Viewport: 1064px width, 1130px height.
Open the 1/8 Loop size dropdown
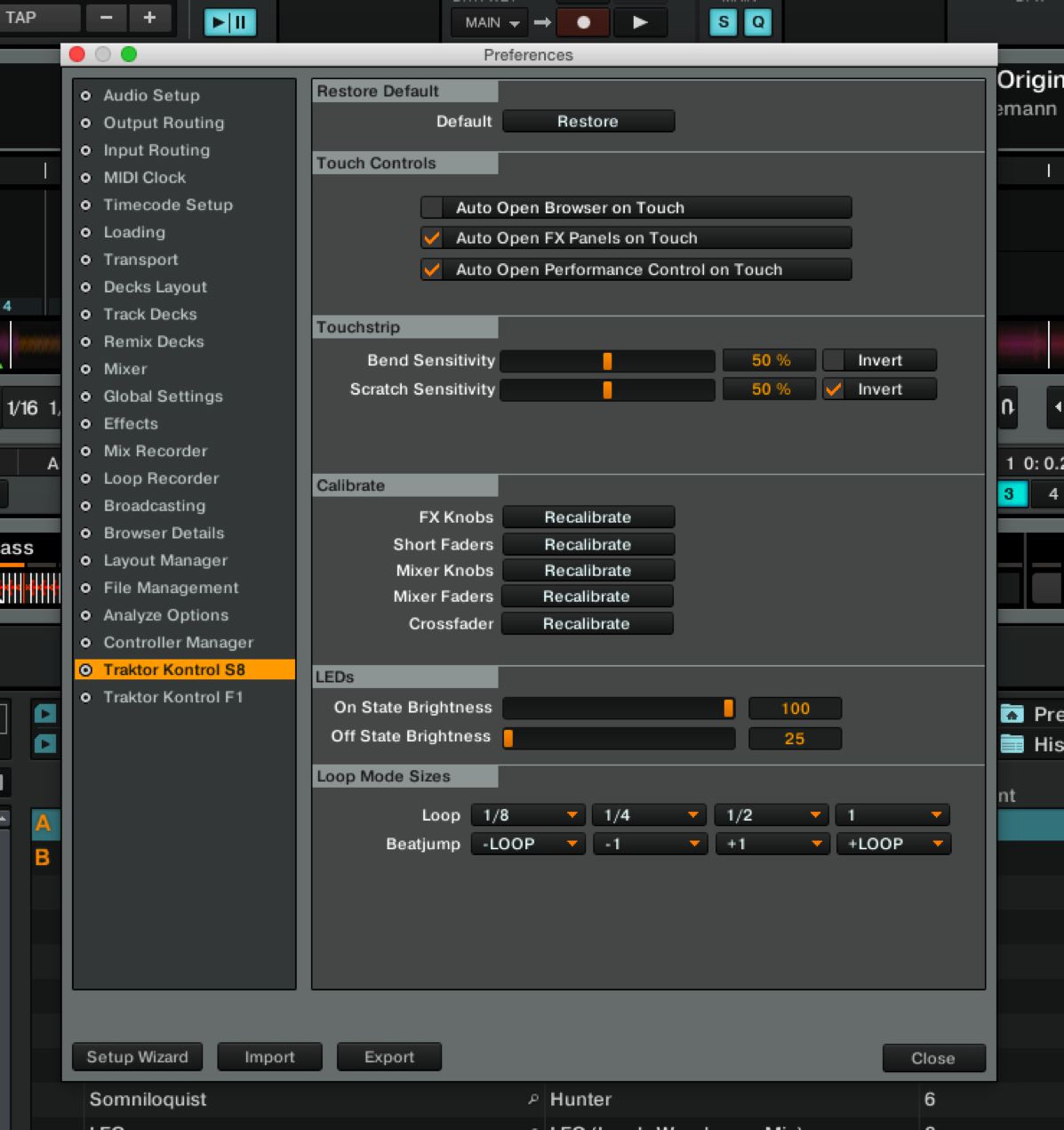528,815
